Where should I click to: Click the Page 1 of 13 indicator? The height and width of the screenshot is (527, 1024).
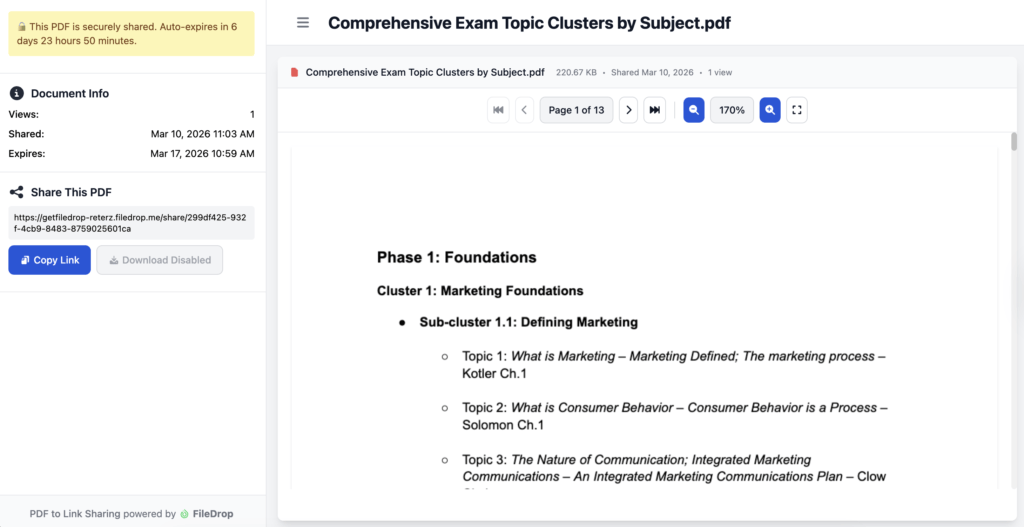(x=576, y=110)
